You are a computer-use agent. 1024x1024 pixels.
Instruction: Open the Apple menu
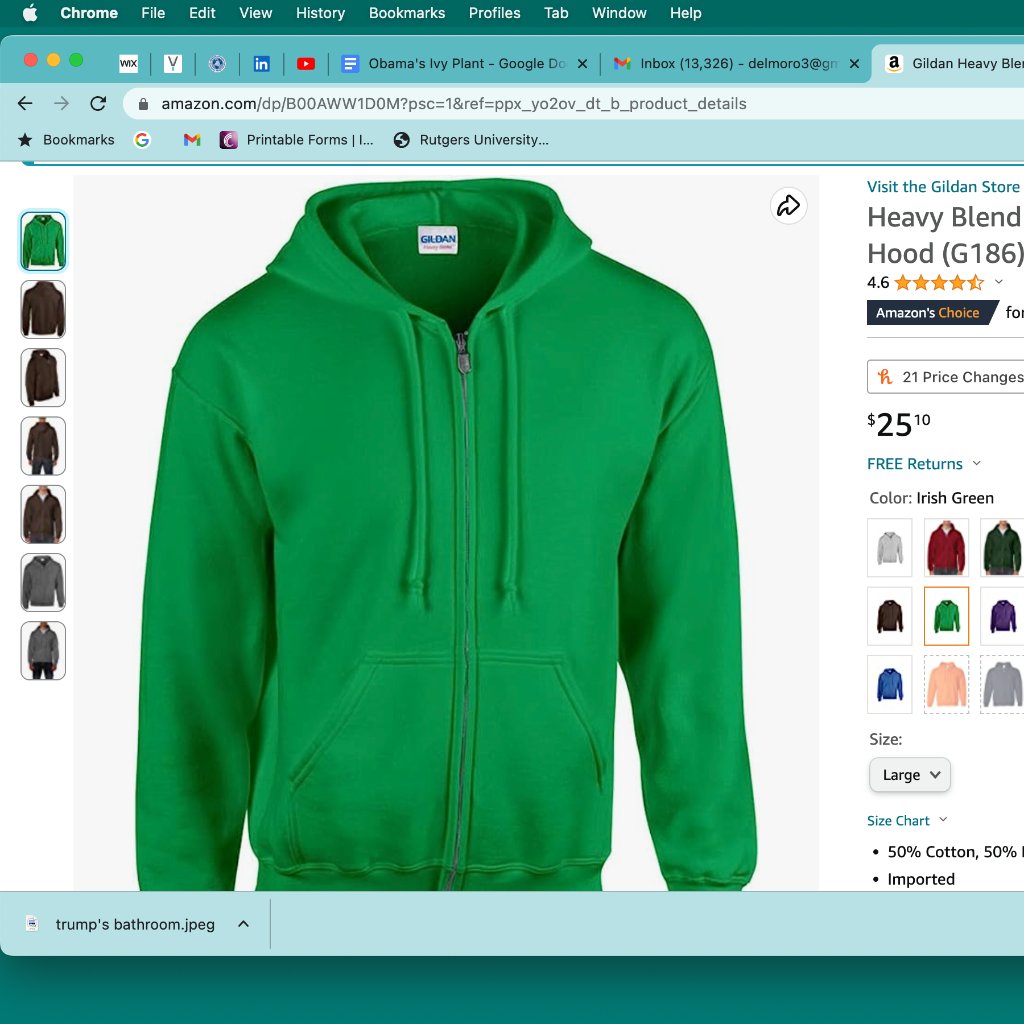pyautogui.click(x=30, y=13)
